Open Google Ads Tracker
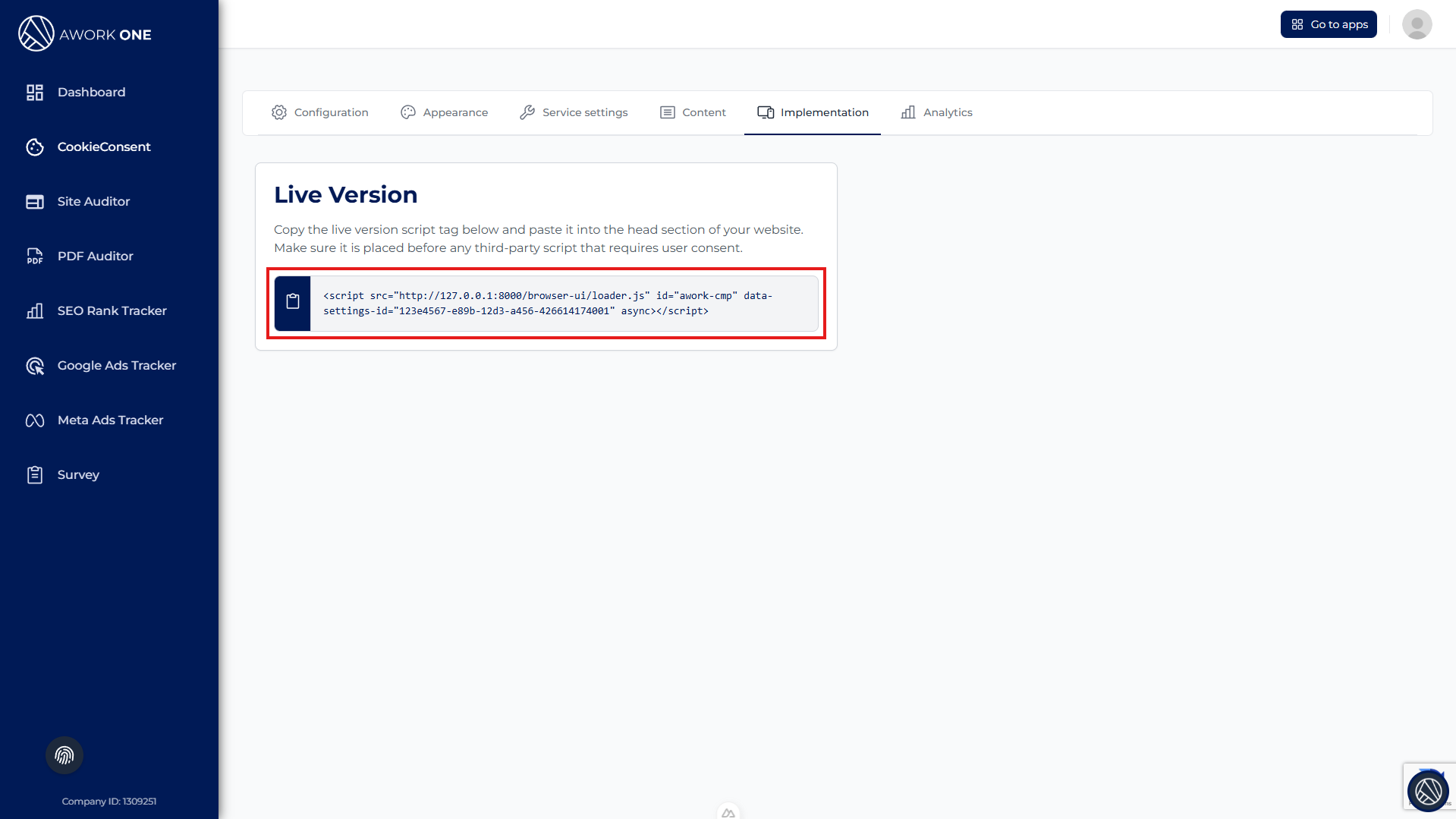The image size is (1456, 819). click(x=116, y=365)
